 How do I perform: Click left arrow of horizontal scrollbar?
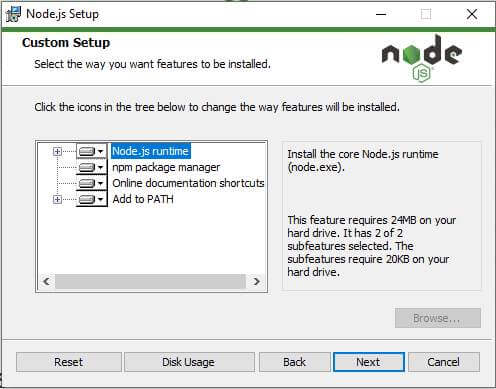click(47, 282)
